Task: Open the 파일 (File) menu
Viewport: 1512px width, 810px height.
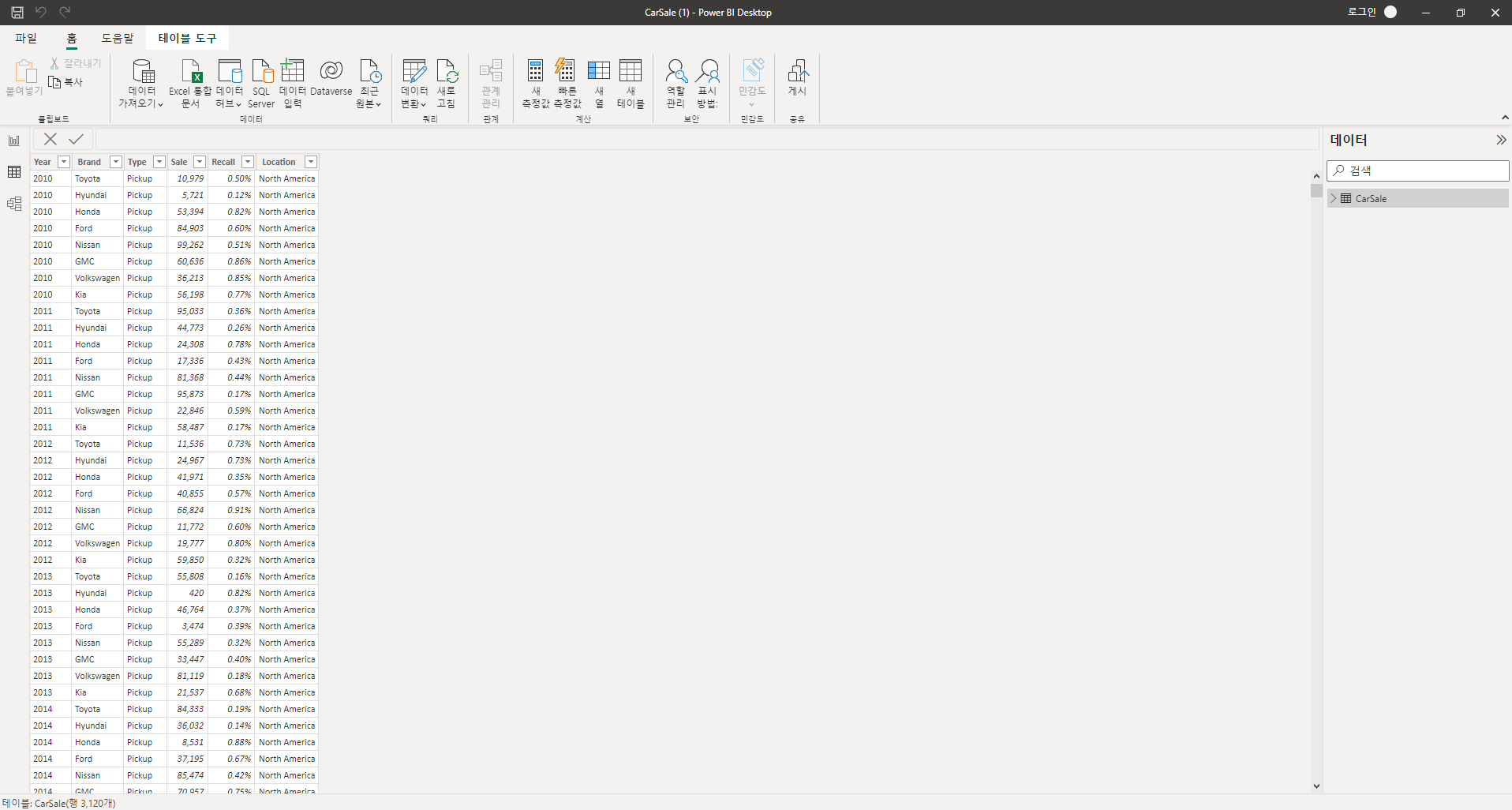Action: (x=26, y=38)
